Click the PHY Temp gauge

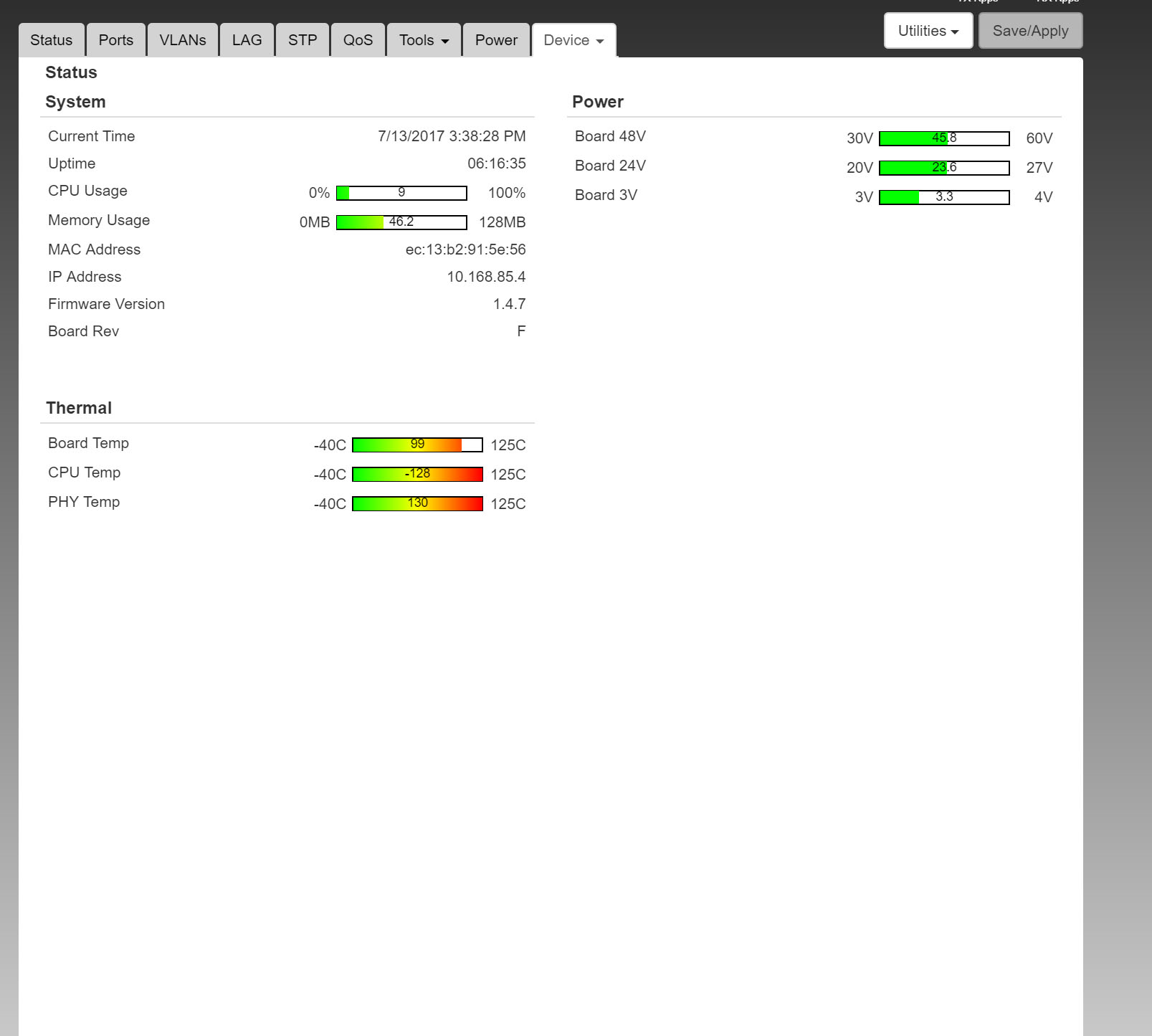[x=417, y=504]
